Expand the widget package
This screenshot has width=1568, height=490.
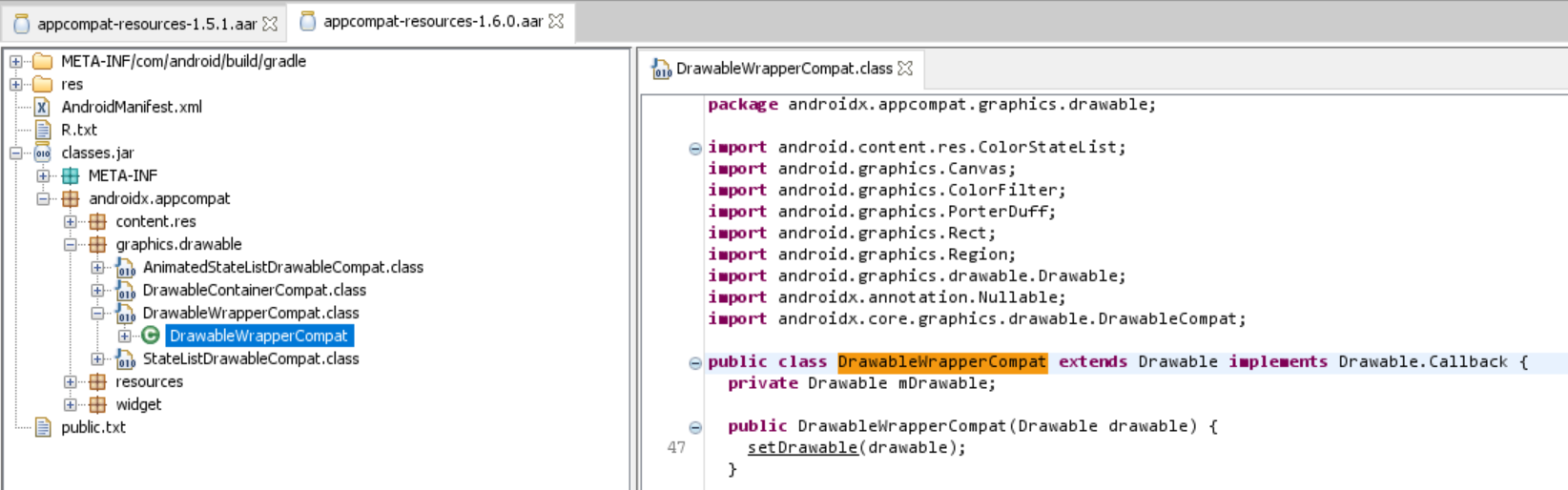coord(71,404)
